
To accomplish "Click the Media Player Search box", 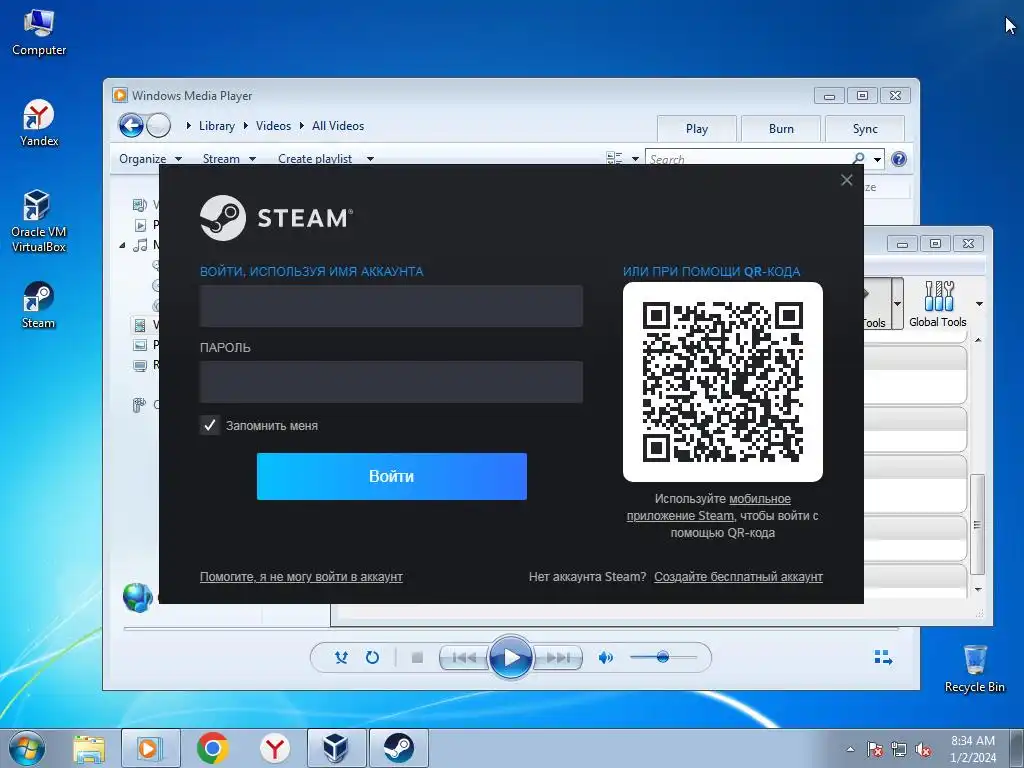I will point(750,159).
